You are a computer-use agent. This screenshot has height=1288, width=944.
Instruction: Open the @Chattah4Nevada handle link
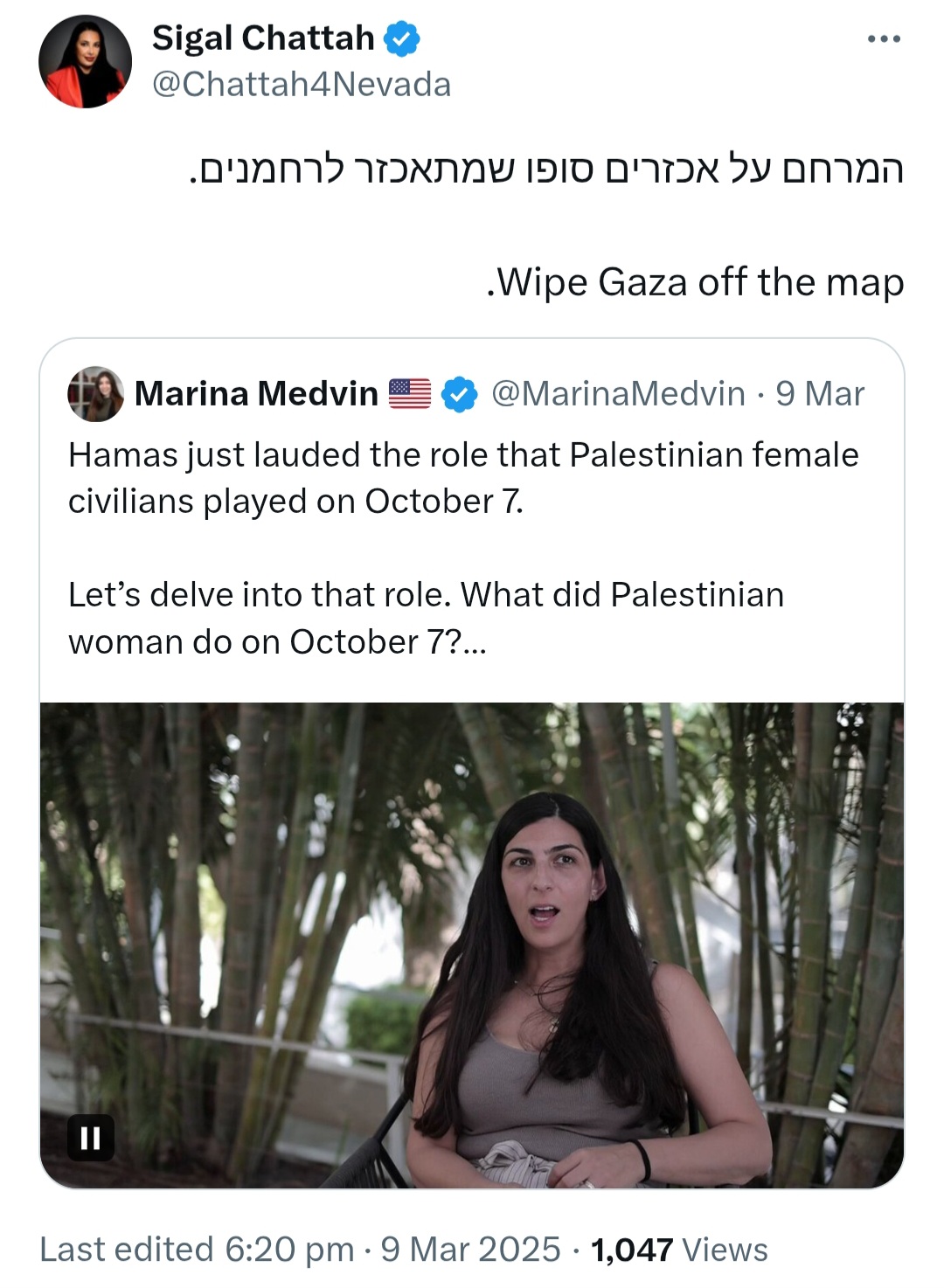point(302,85)
